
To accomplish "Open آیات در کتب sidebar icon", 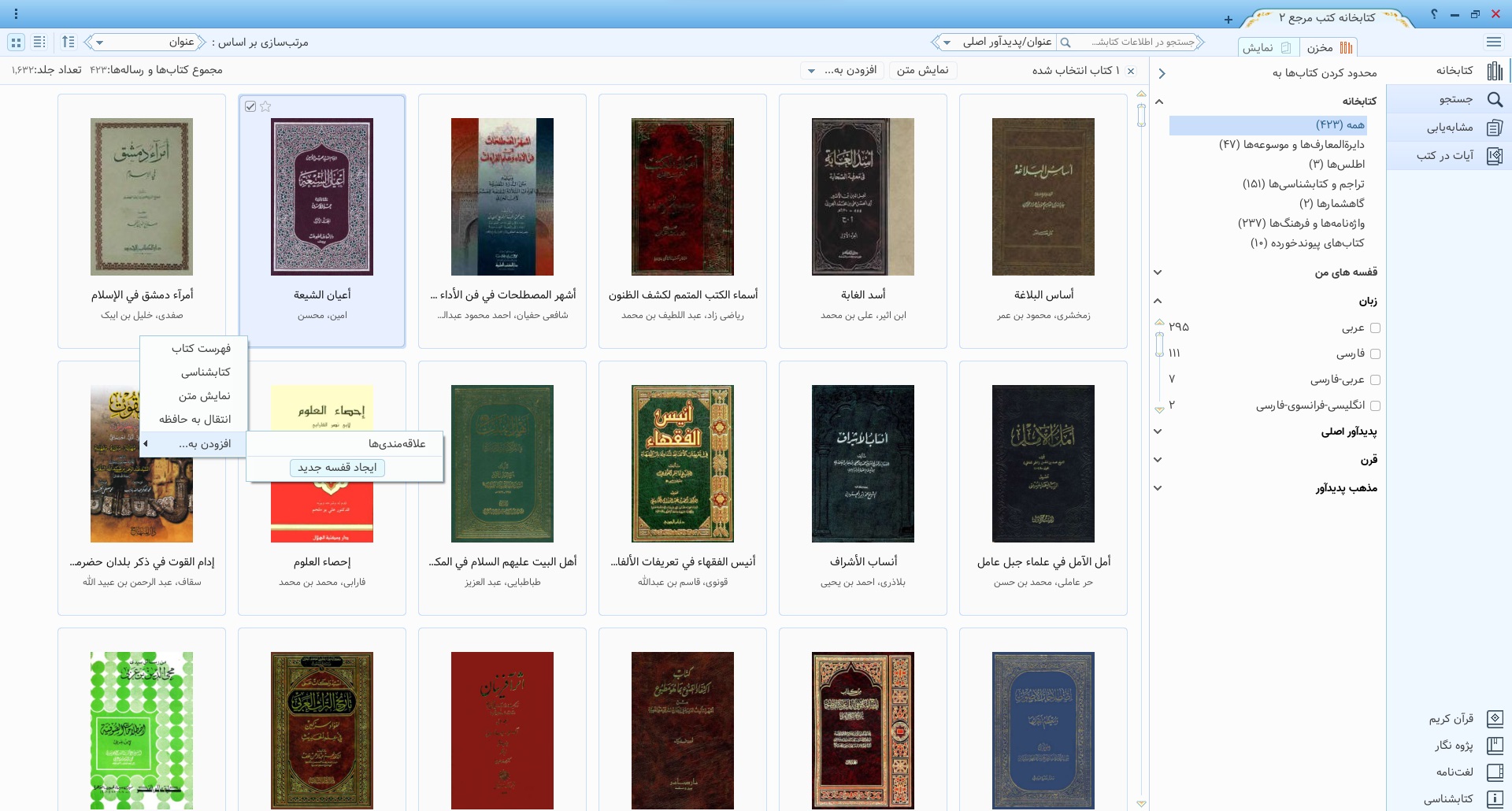I will 1495,156.
